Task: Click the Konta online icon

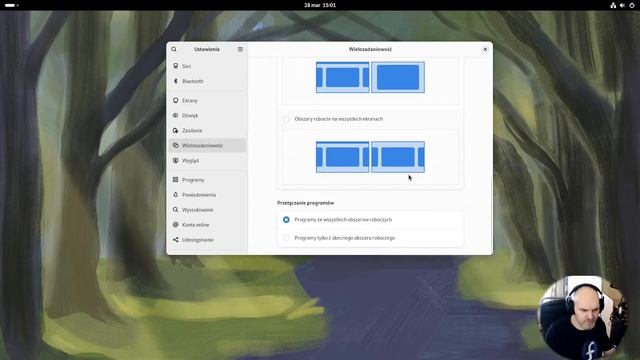Action: coord(176,224)
